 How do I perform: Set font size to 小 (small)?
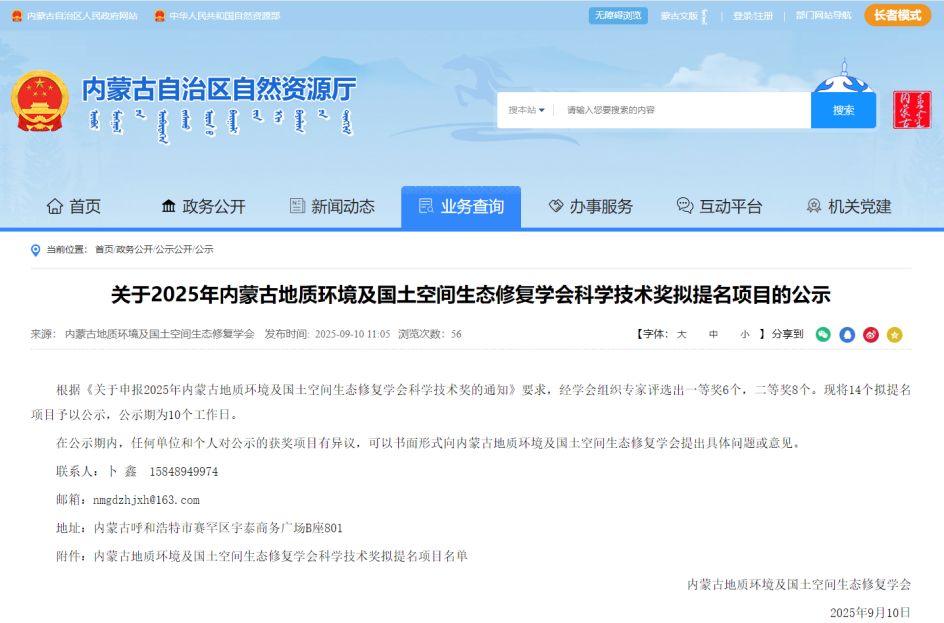744,334
